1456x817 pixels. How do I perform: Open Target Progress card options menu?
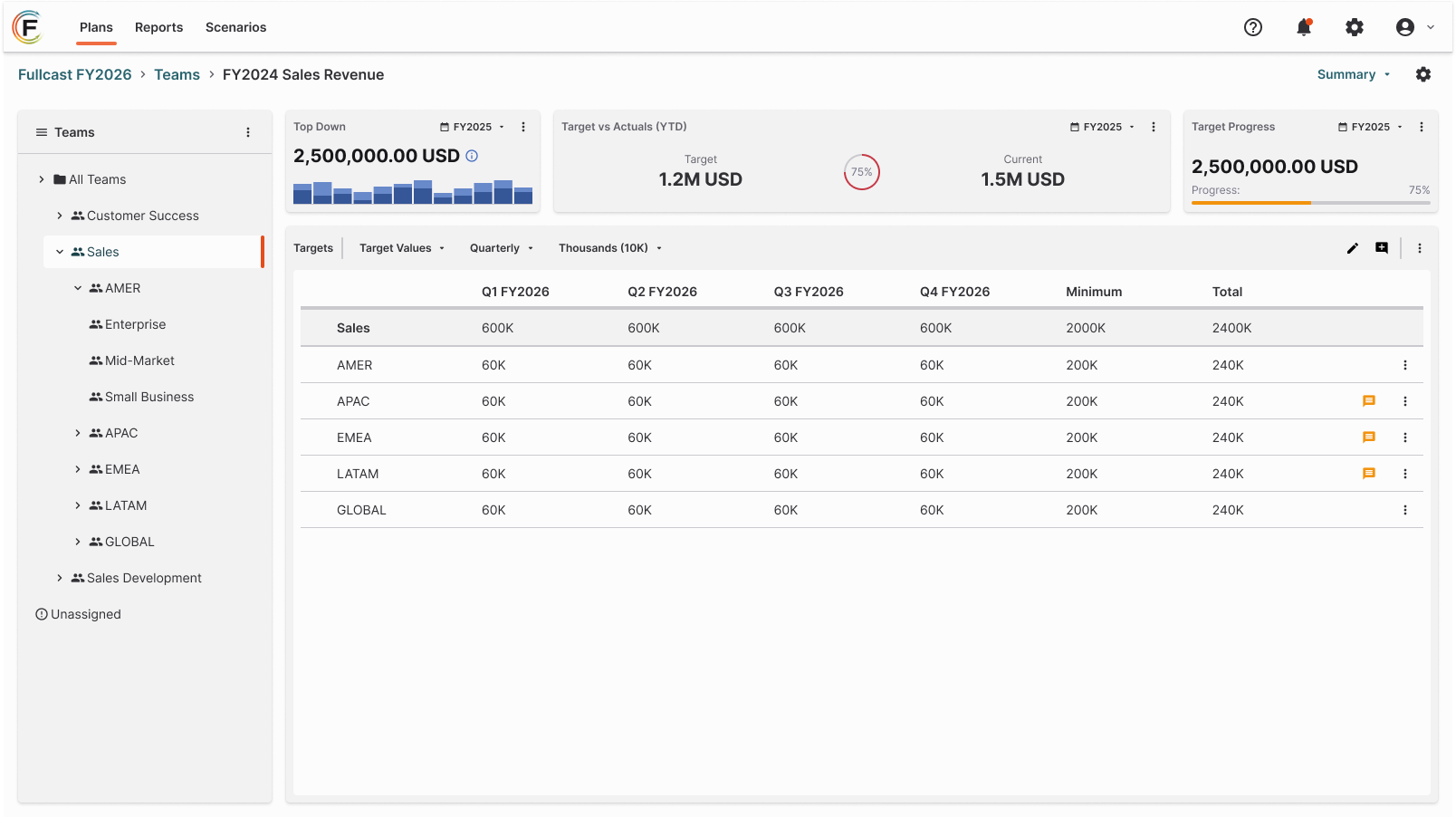1422,127
